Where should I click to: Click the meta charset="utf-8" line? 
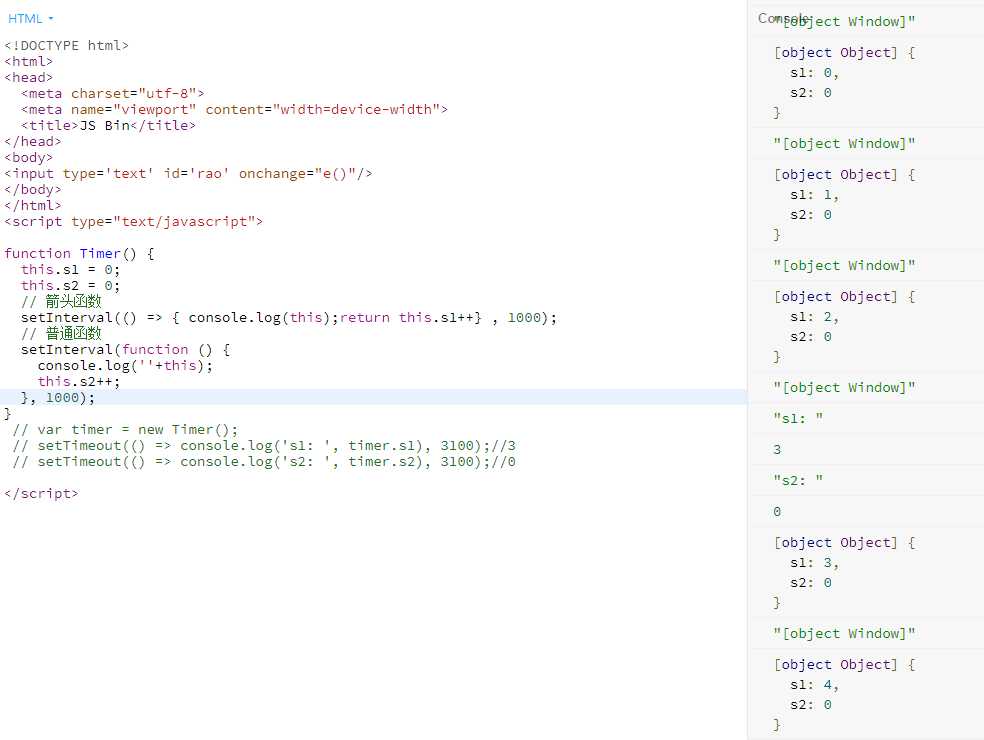click(112, 94)
